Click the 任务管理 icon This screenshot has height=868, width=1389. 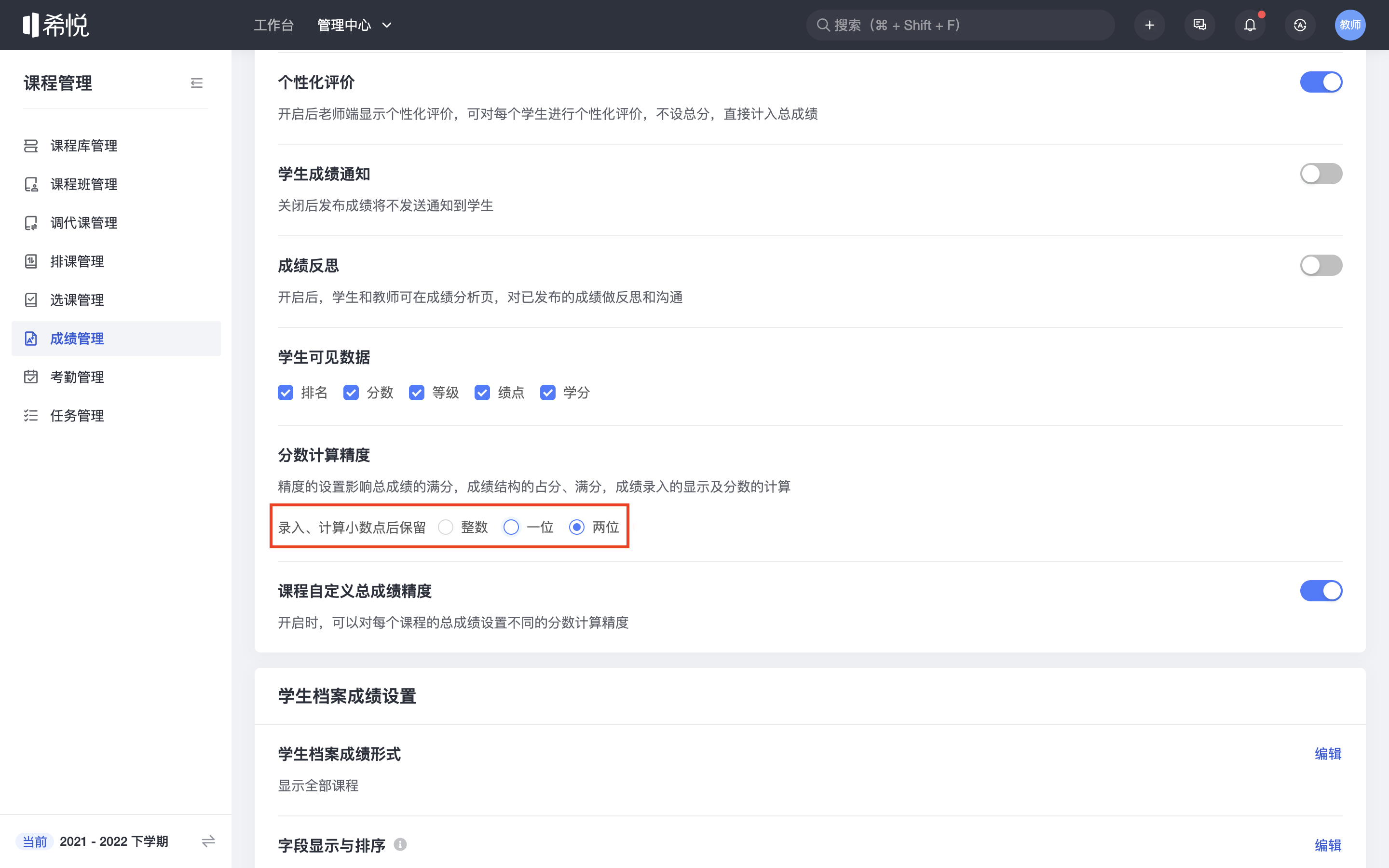[31, 416]
